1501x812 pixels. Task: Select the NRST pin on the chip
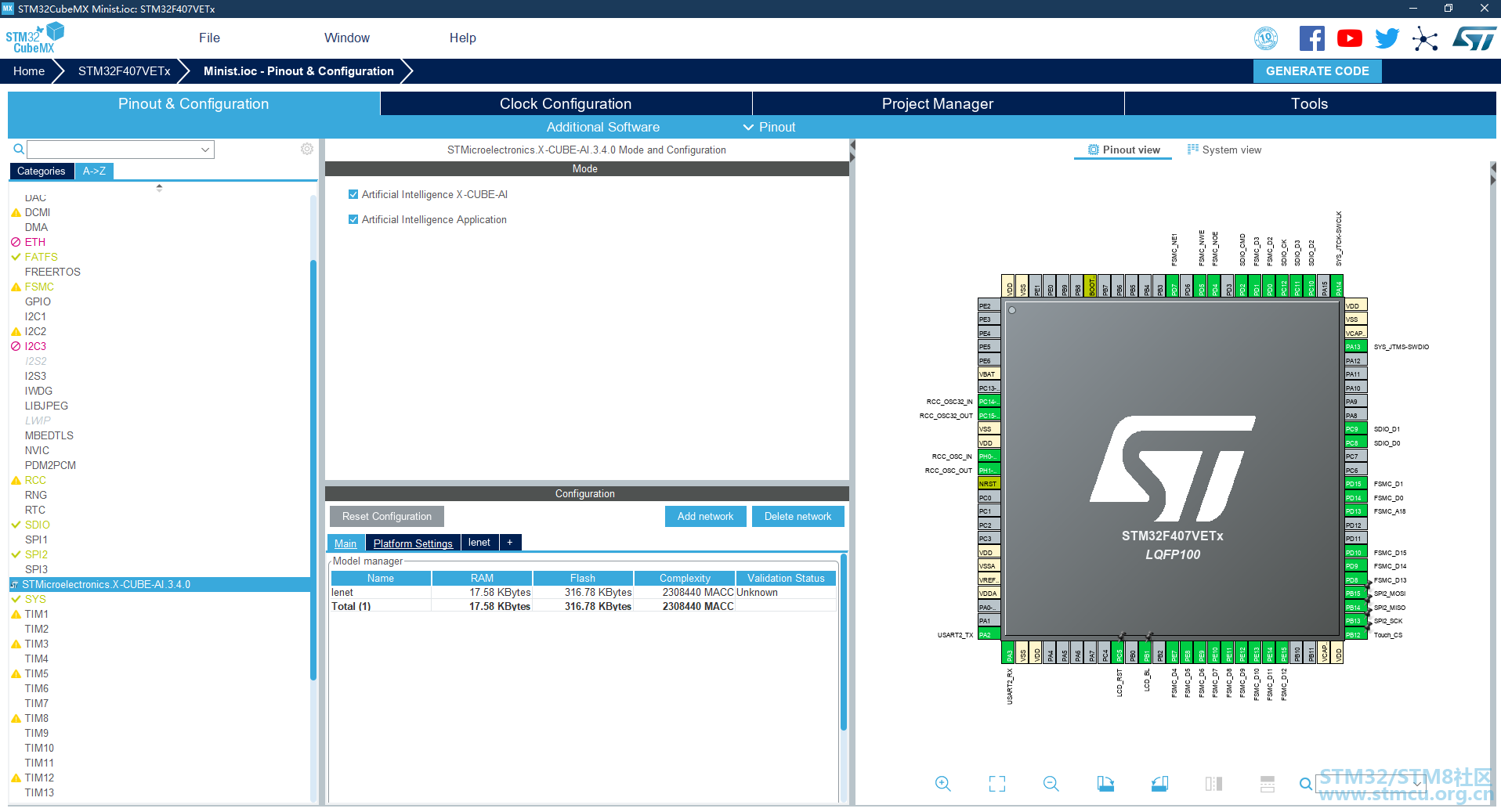(x=989, y=484)
